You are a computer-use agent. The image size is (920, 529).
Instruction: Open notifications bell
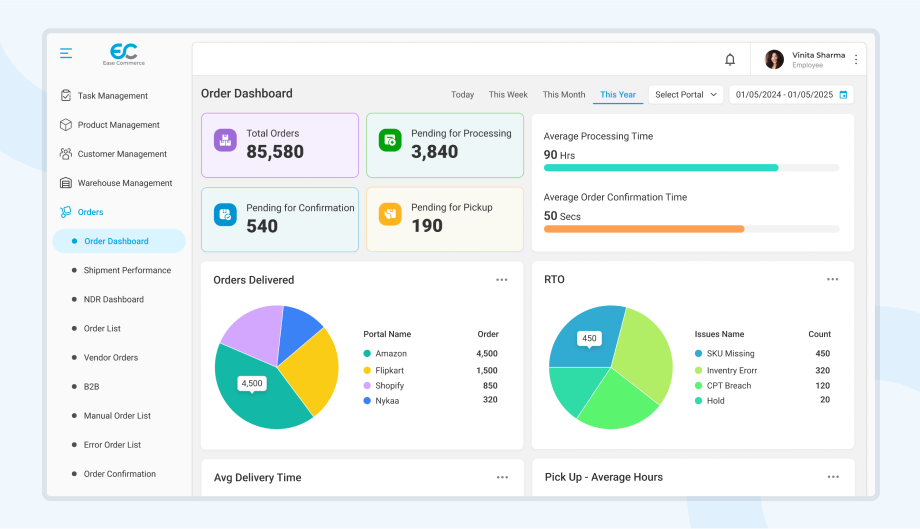coord(730,59)
